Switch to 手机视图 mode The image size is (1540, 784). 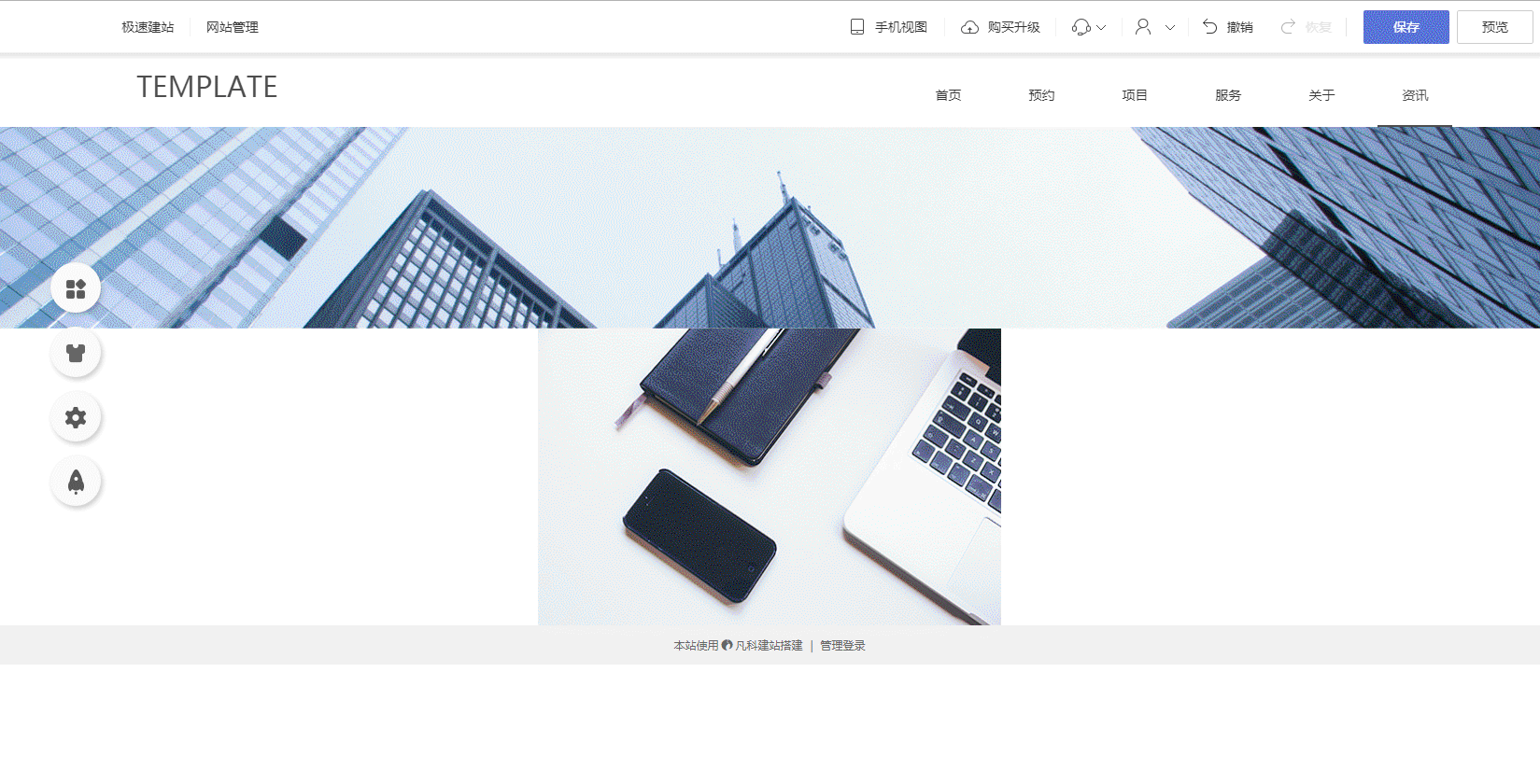pos(901,27)
